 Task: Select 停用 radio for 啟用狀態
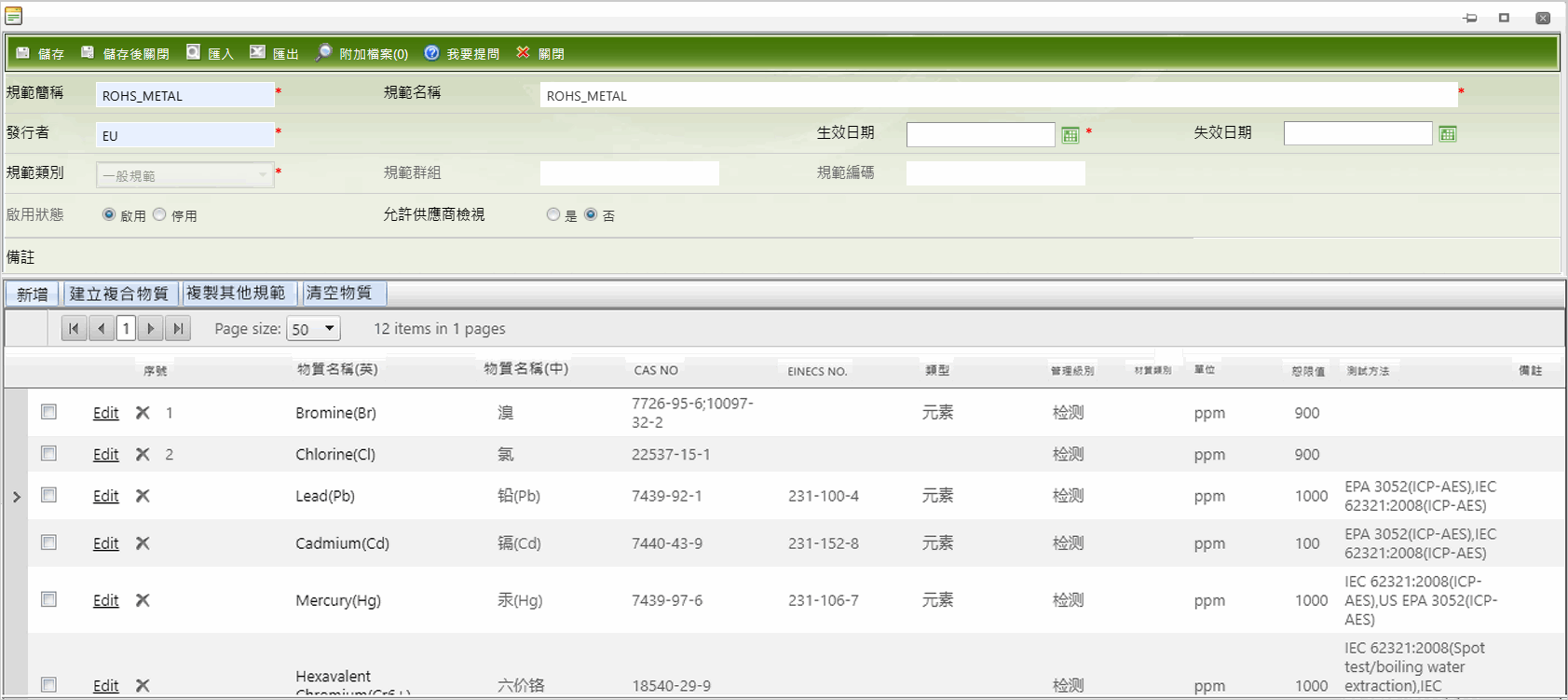159,214
